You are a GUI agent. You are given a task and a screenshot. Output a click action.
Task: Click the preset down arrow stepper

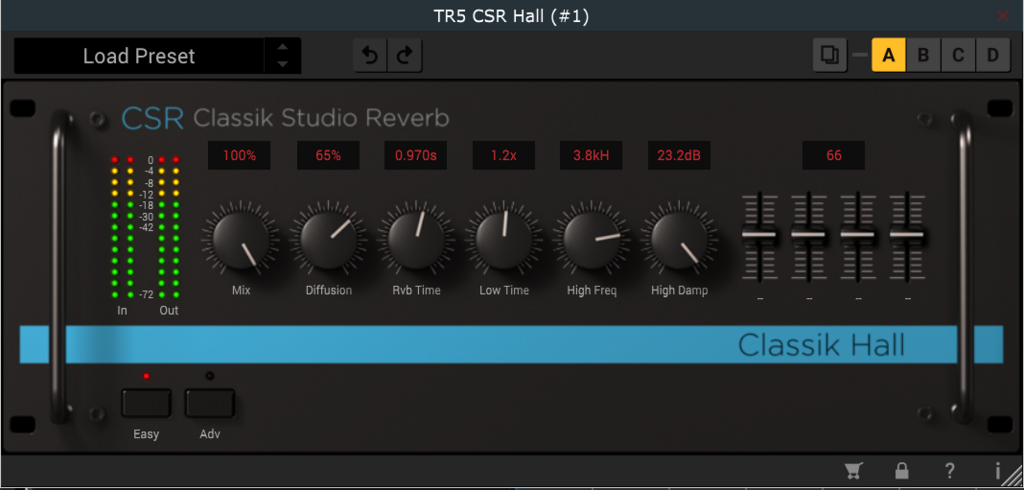tap(282, 64)
